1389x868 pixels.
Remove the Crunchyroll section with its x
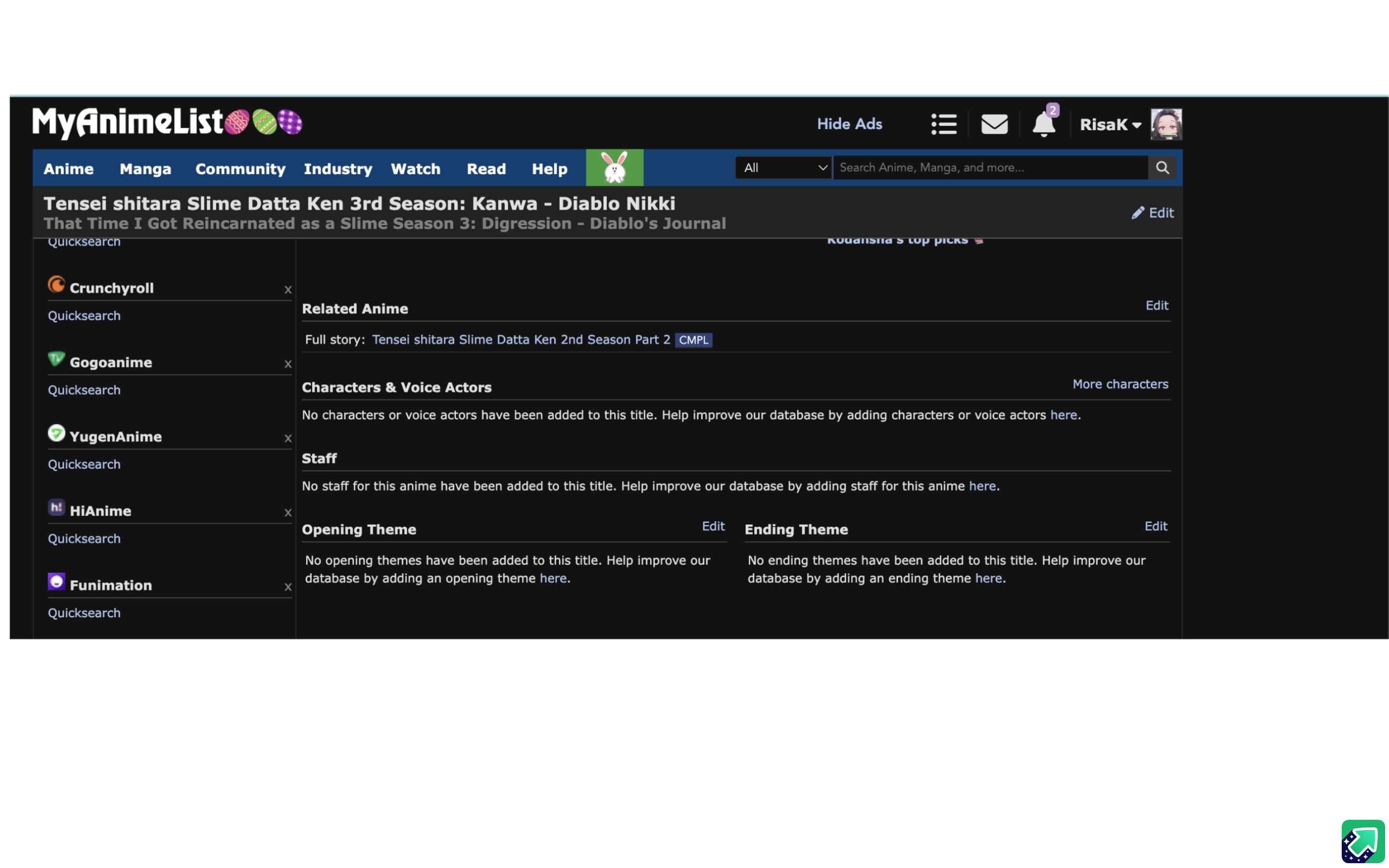point(288,290)
